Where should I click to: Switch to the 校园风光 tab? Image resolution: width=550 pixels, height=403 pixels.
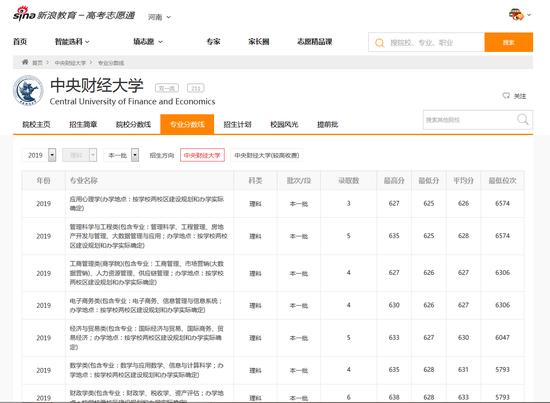[284, 125]
